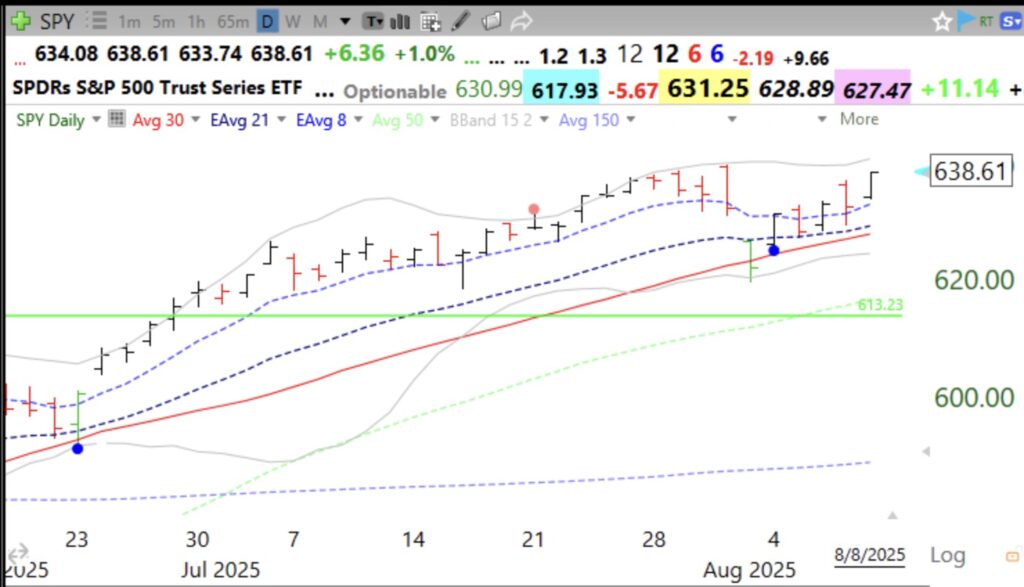The height and width of the screenshot is (587, 1024).
Task: Click the +6.36 change value
Action: coord(355,54)
